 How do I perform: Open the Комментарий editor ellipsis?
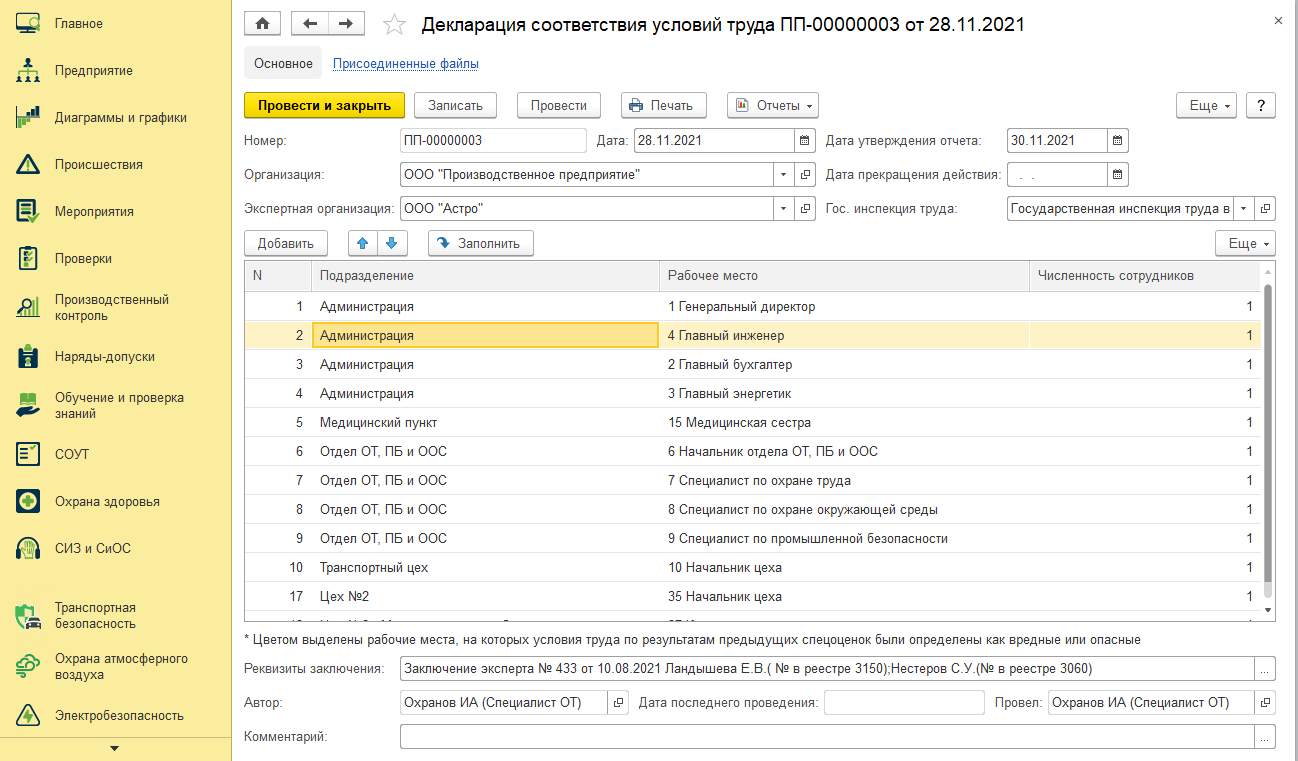1266,737
